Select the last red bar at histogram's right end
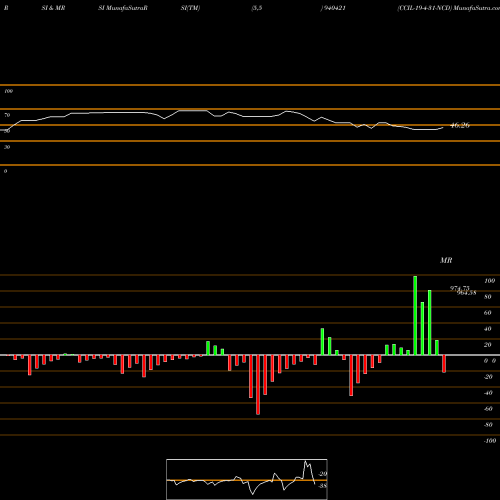Screen dimensions: 500x500 tap(444, 364)
